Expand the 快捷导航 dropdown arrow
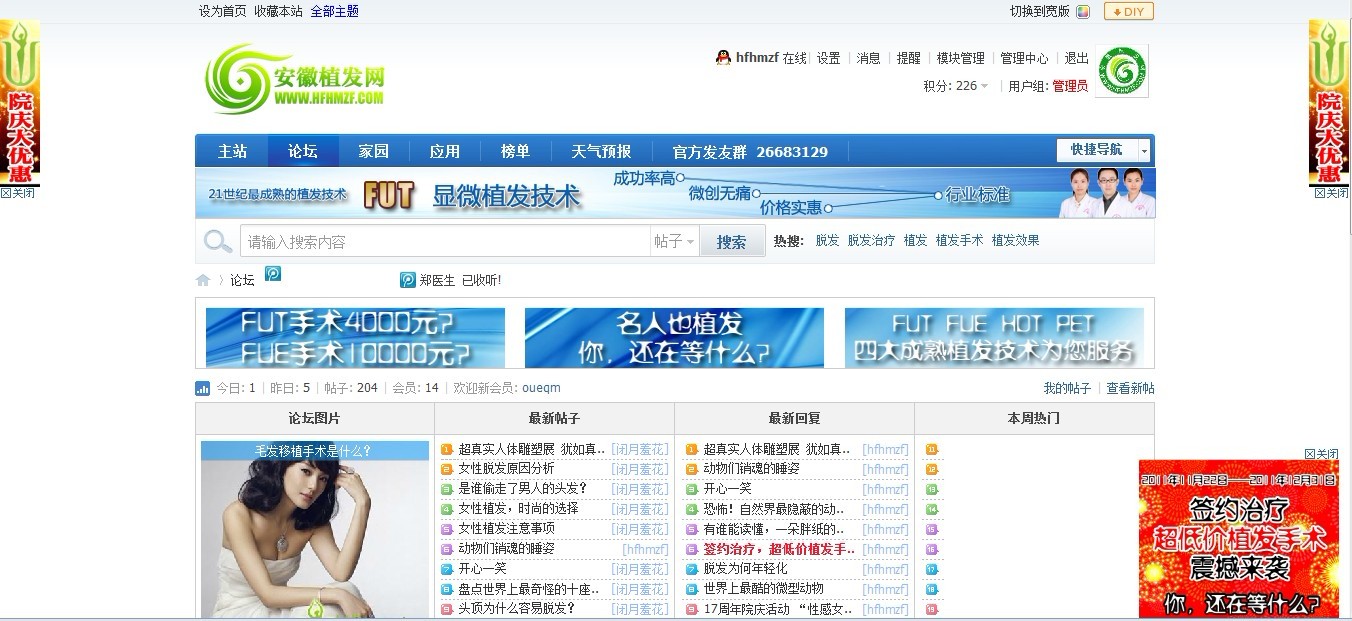The image size is (1352, 621). click(x=1145, y=150)
